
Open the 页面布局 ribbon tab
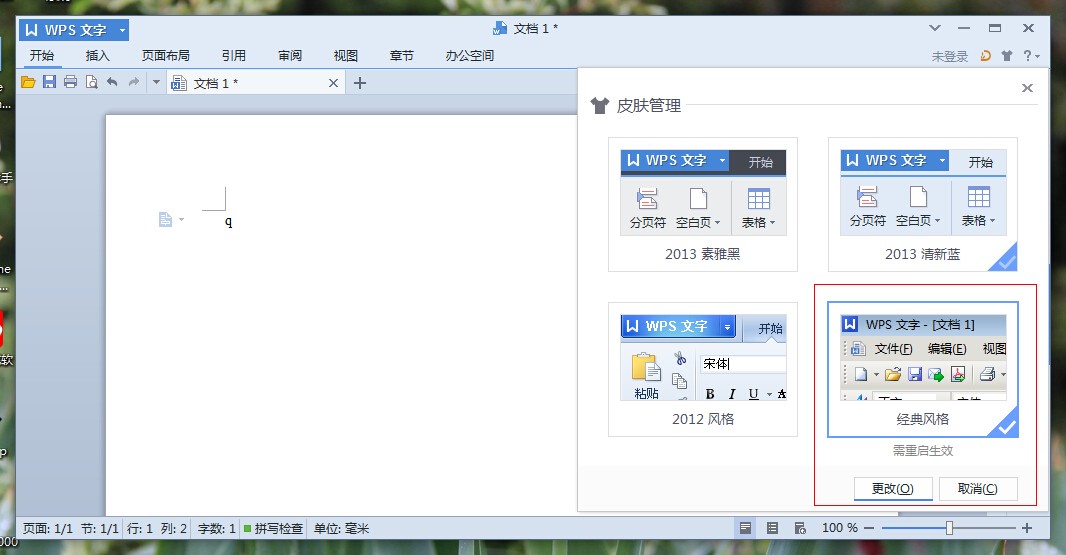165,56
